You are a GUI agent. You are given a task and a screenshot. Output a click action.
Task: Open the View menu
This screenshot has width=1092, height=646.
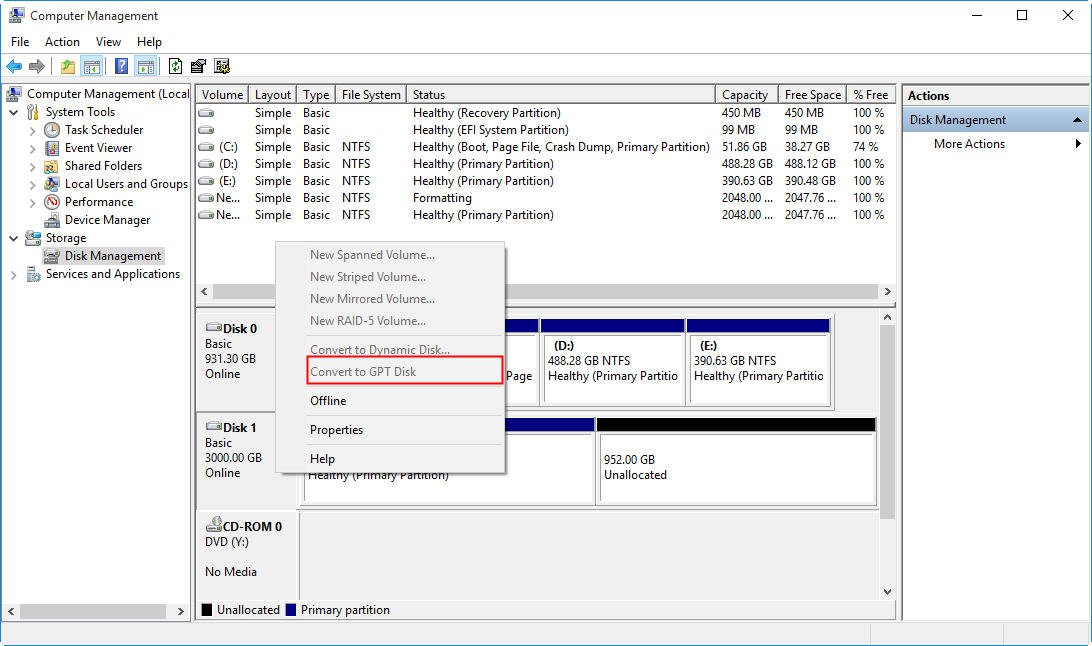click(x=108, y=42)
